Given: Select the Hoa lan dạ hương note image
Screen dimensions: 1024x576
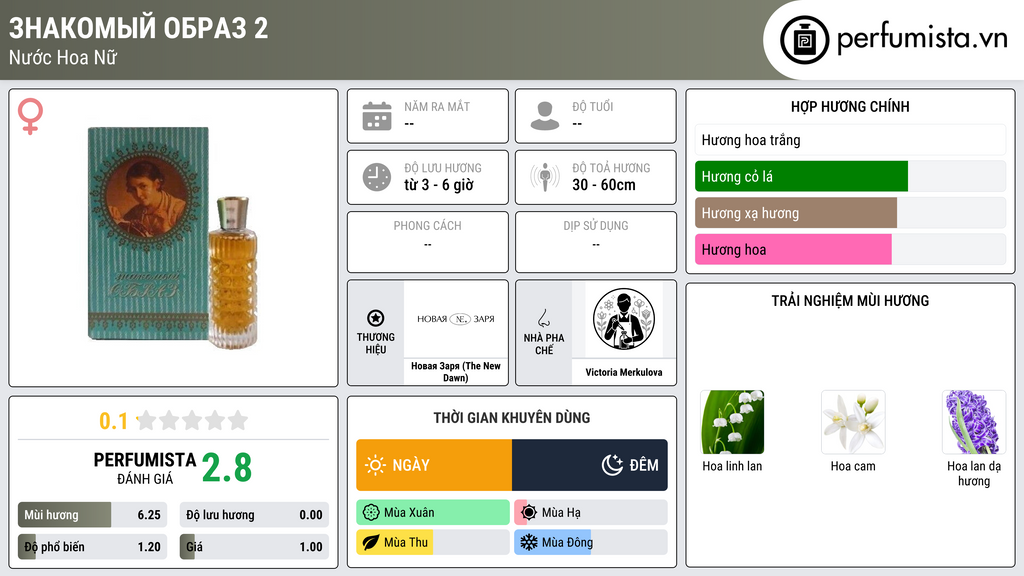Looking at the screenshot, I should point(974,422).
